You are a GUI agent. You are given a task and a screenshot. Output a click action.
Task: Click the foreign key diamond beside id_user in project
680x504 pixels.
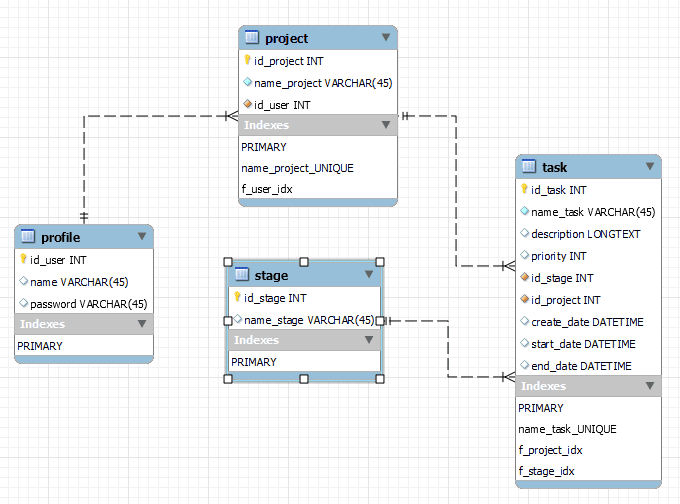[x=247, y=104]
